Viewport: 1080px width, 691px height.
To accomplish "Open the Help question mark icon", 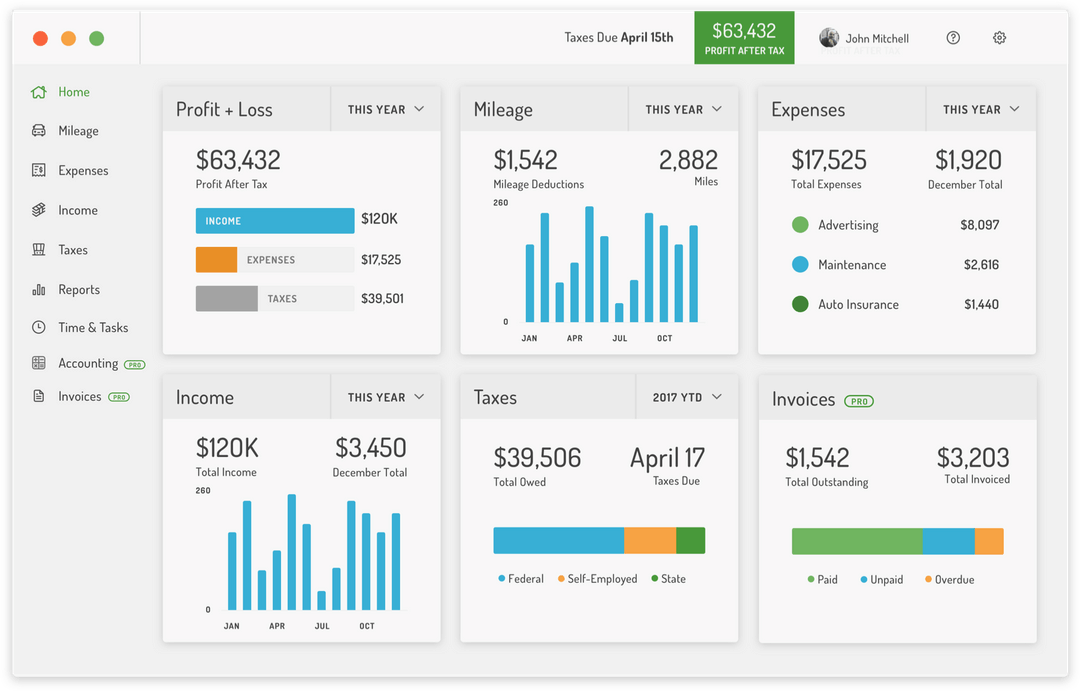I will coord(953,37).
